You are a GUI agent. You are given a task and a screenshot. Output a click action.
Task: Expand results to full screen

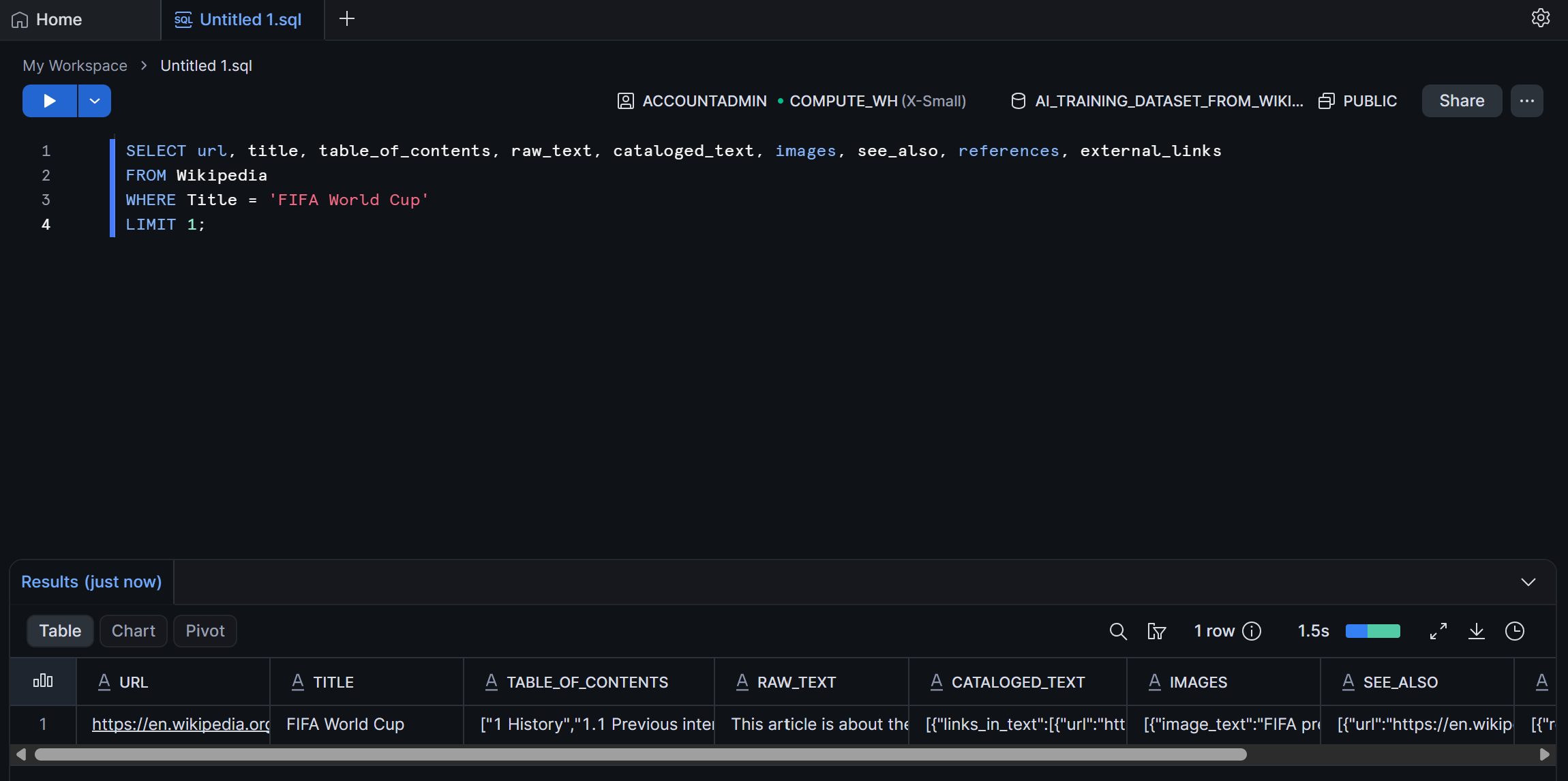pos(1438,631)
